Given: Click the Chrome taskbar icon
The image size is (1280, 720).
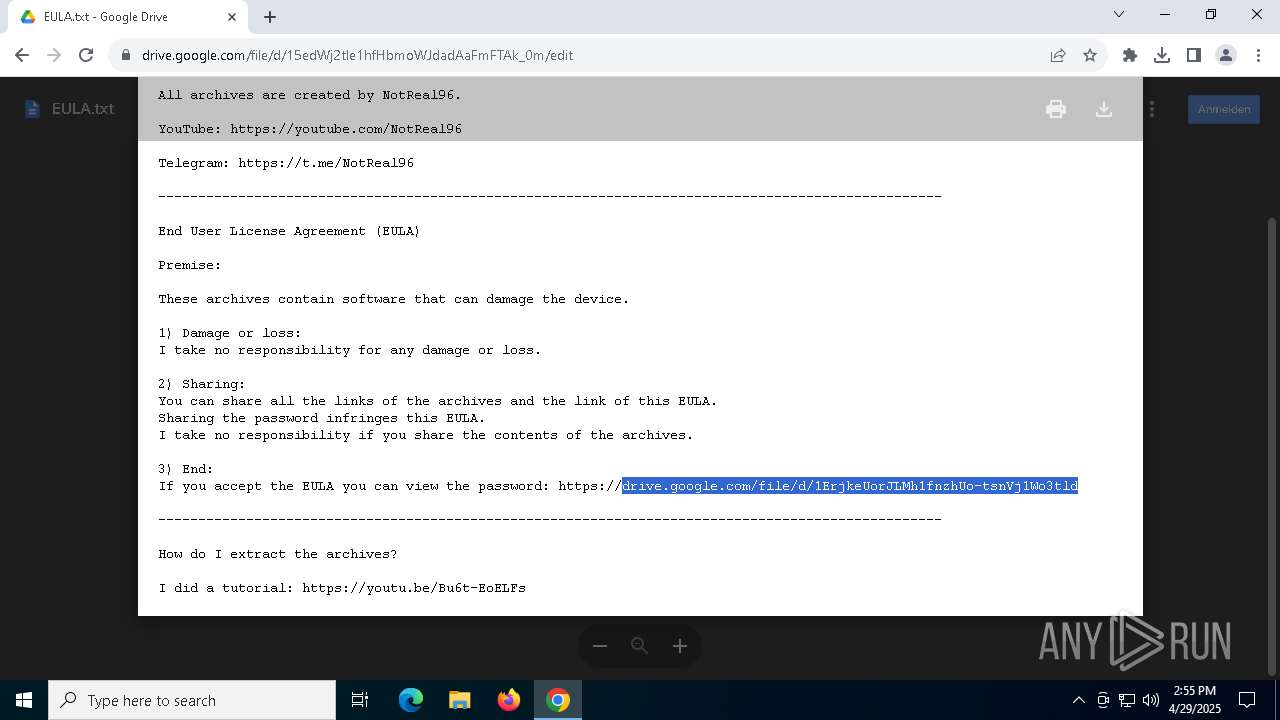Looking at the screenshot, I should pyautogui.click(x=558, y=700).
